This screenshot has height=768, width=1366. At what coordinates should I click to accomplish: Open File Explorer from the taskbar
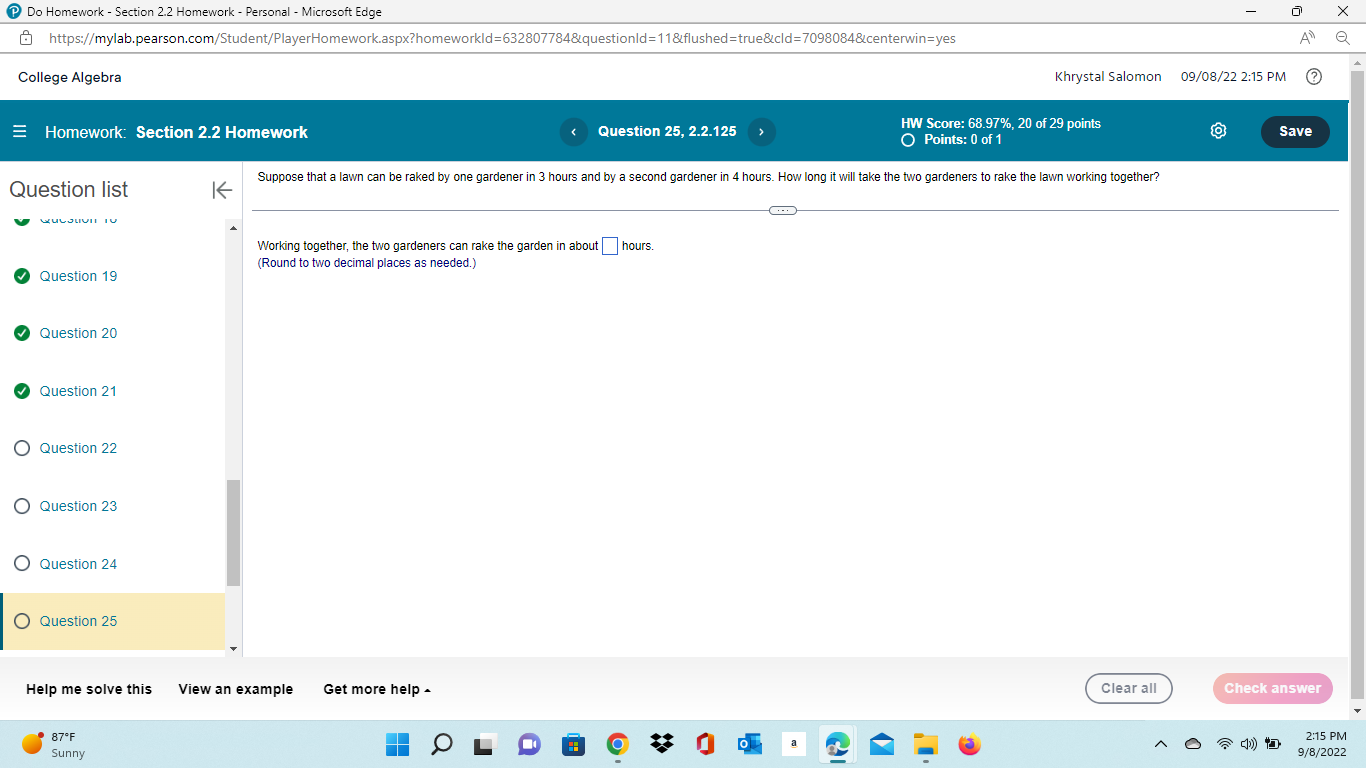[x=925, y=745]
